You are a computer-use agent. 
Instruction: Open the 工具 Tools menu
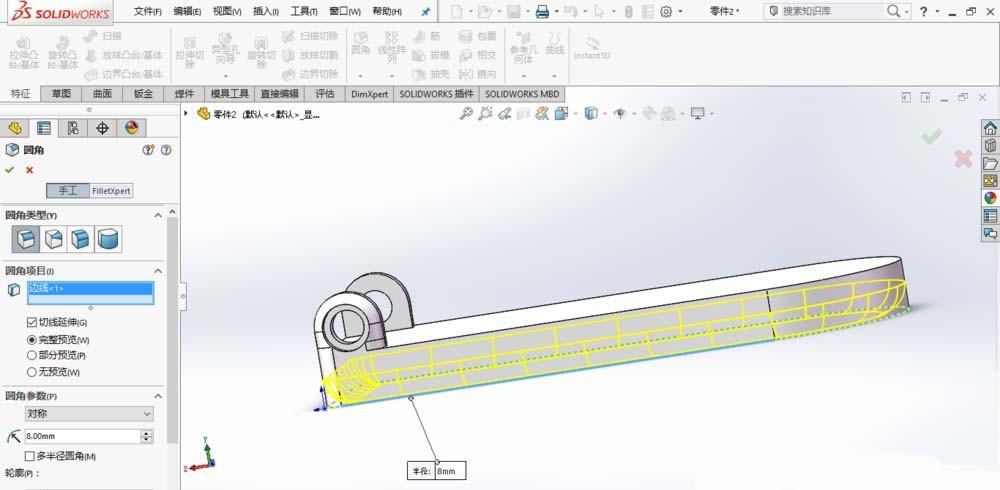(304, 11)
